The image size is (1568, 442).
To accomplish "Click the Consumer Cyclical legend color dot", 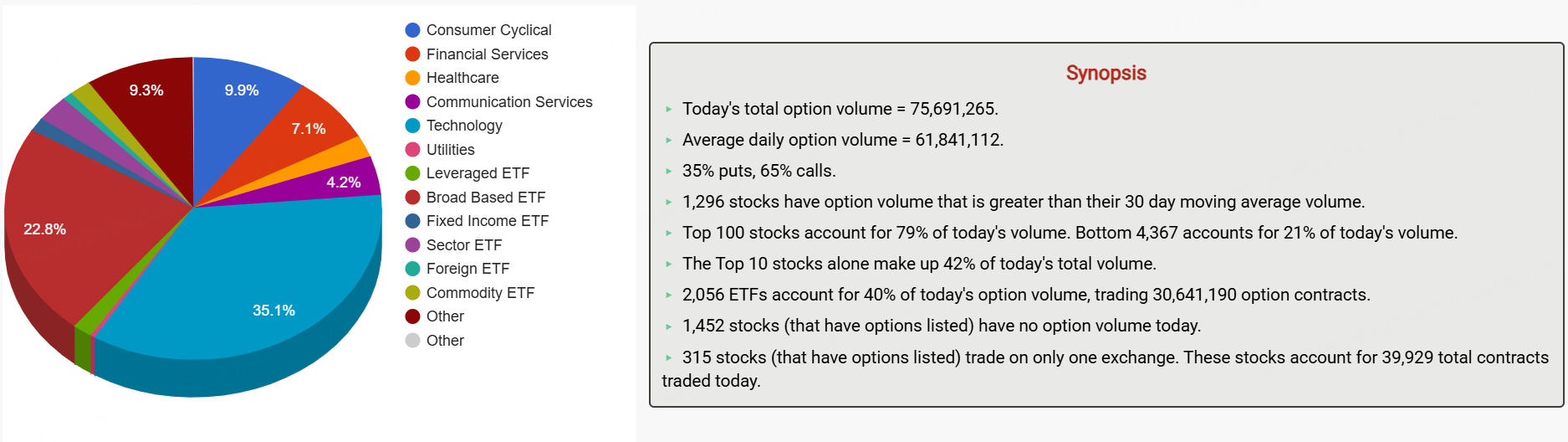I will [412, 30].
